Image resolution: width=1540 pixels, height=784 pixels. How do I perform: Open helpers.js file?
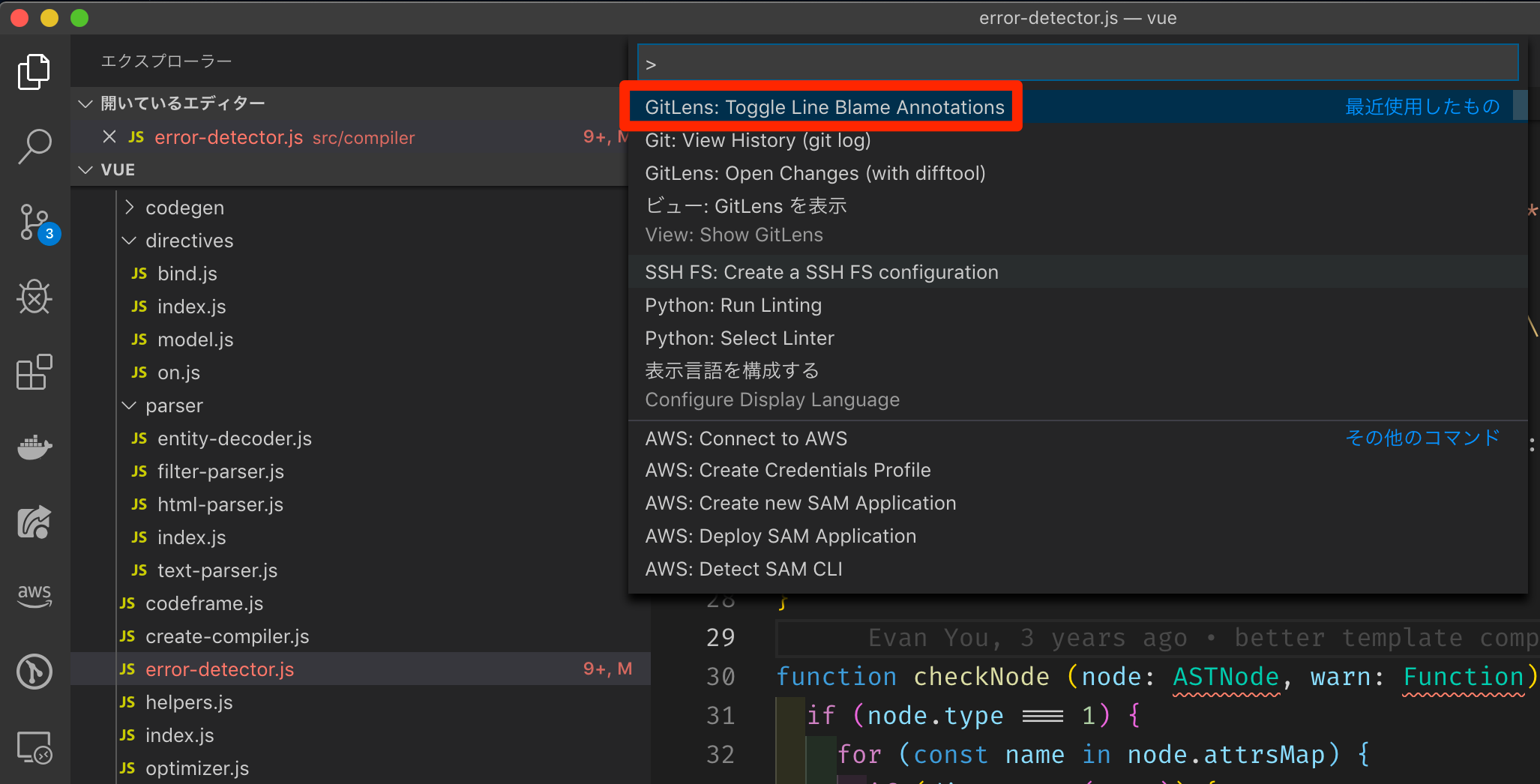(189, 702)
